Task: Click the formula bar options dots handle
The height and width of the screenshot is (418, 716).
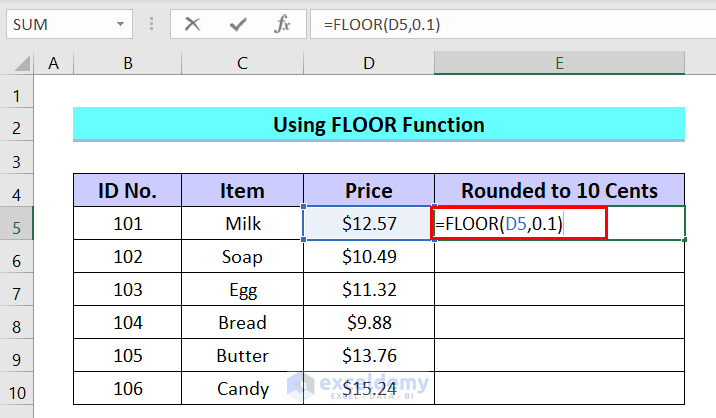Action: pyautogui.click(x=151, y=23)
